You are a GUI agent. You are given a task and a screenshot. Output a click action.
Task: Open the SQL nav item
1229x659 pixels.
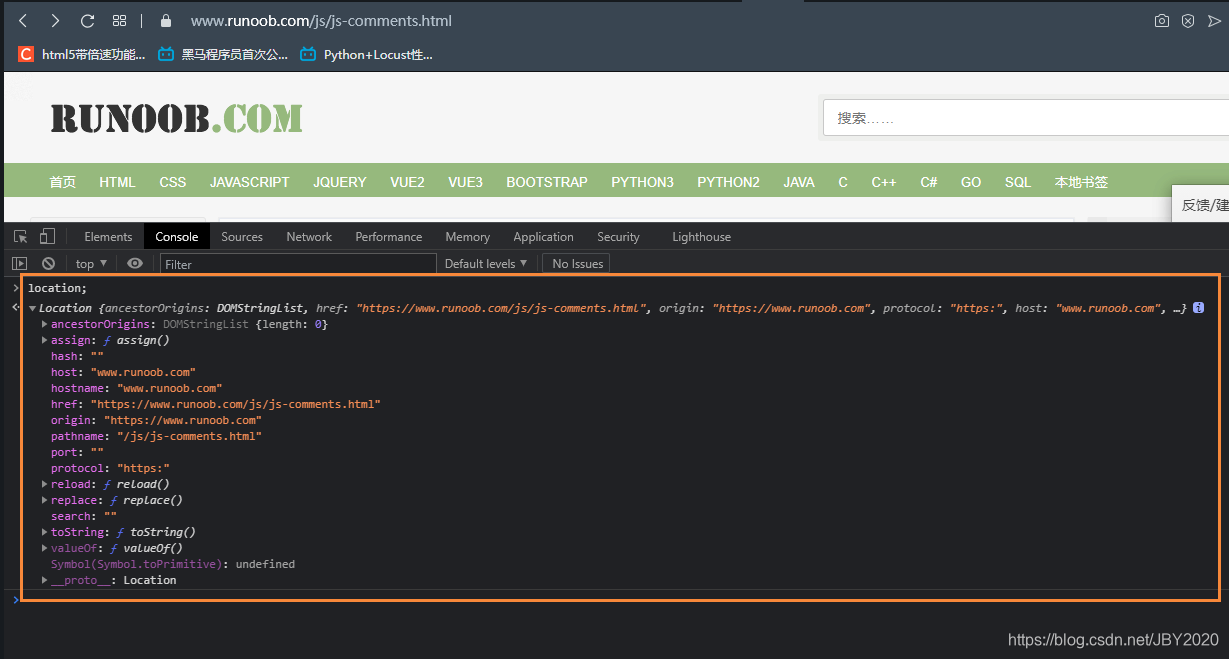tap(1018, 182)
